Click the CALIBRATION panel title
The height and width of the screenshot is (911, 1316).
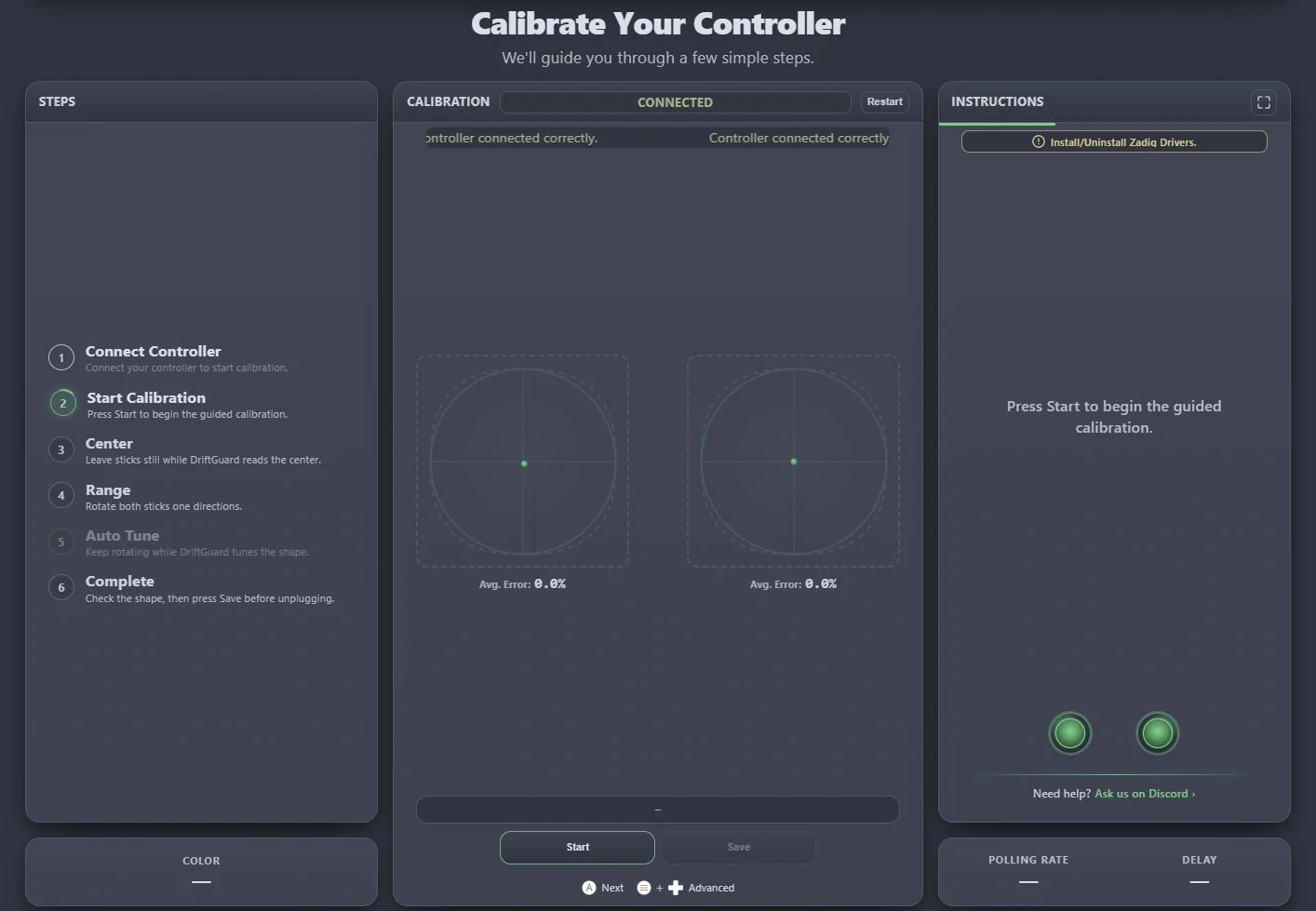[x=449, y=101]
